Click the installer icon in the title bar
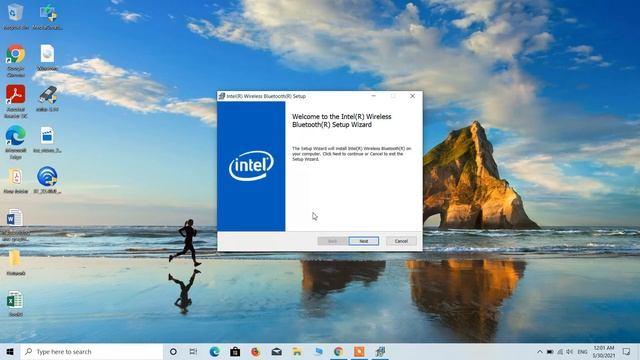 click(222, 96)
